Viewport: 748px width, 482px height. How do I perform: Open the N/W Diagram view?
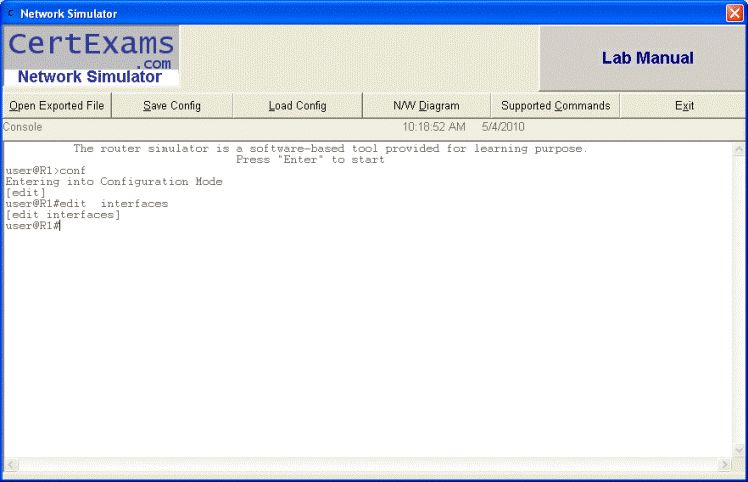click(426, 106)
